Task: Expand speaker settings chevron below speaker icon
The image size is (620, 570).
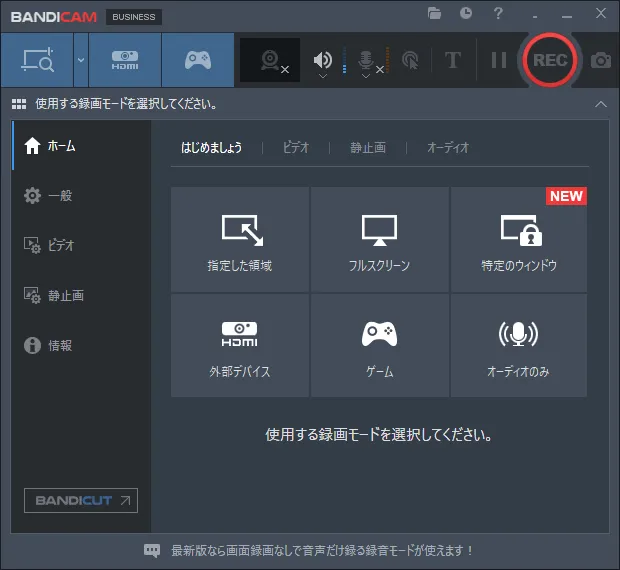Action: click(323, 76)
